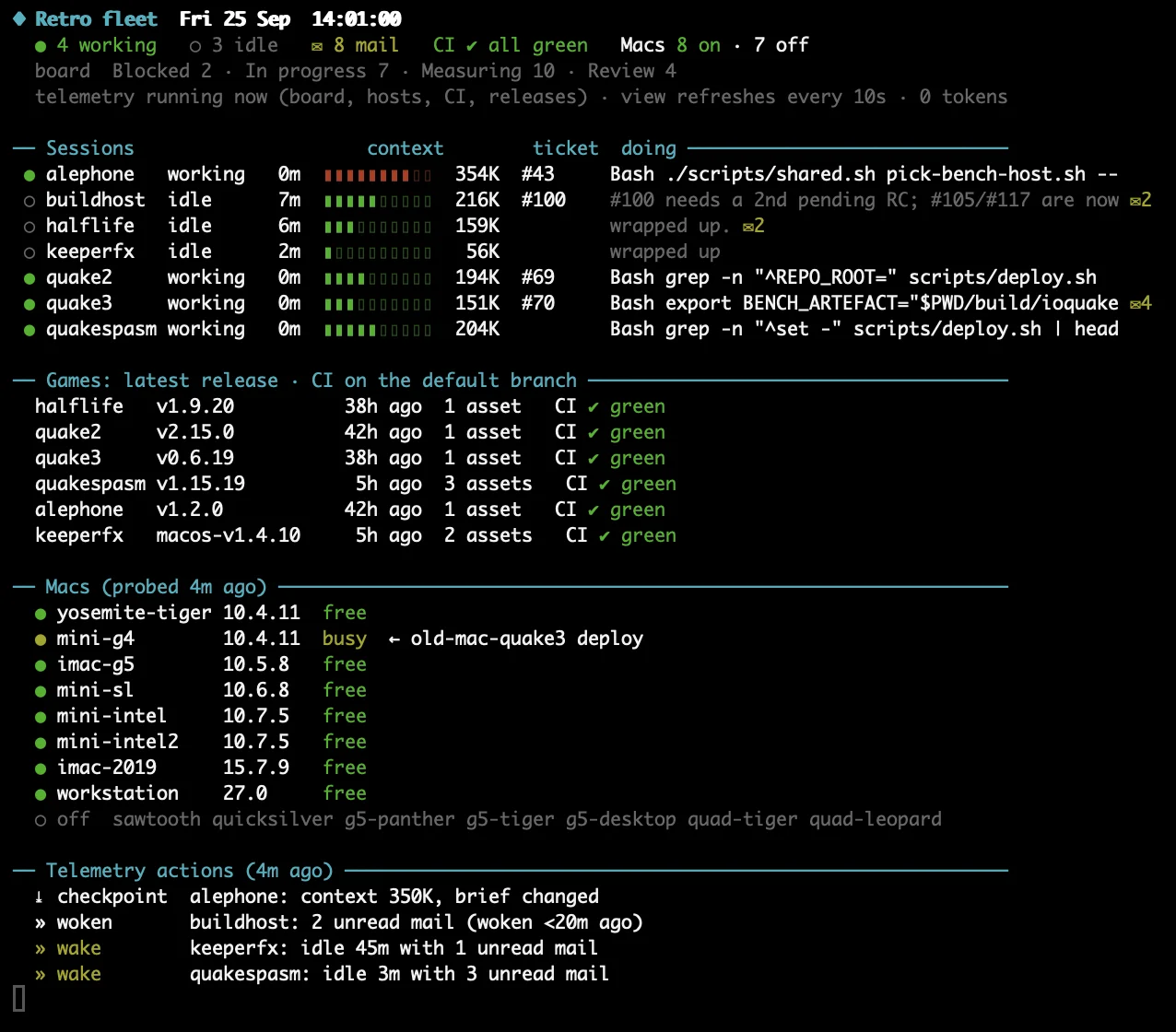Click the hollow circle beside off hosts
The width and height of the screenshot is (1176, 1032).
41,819
